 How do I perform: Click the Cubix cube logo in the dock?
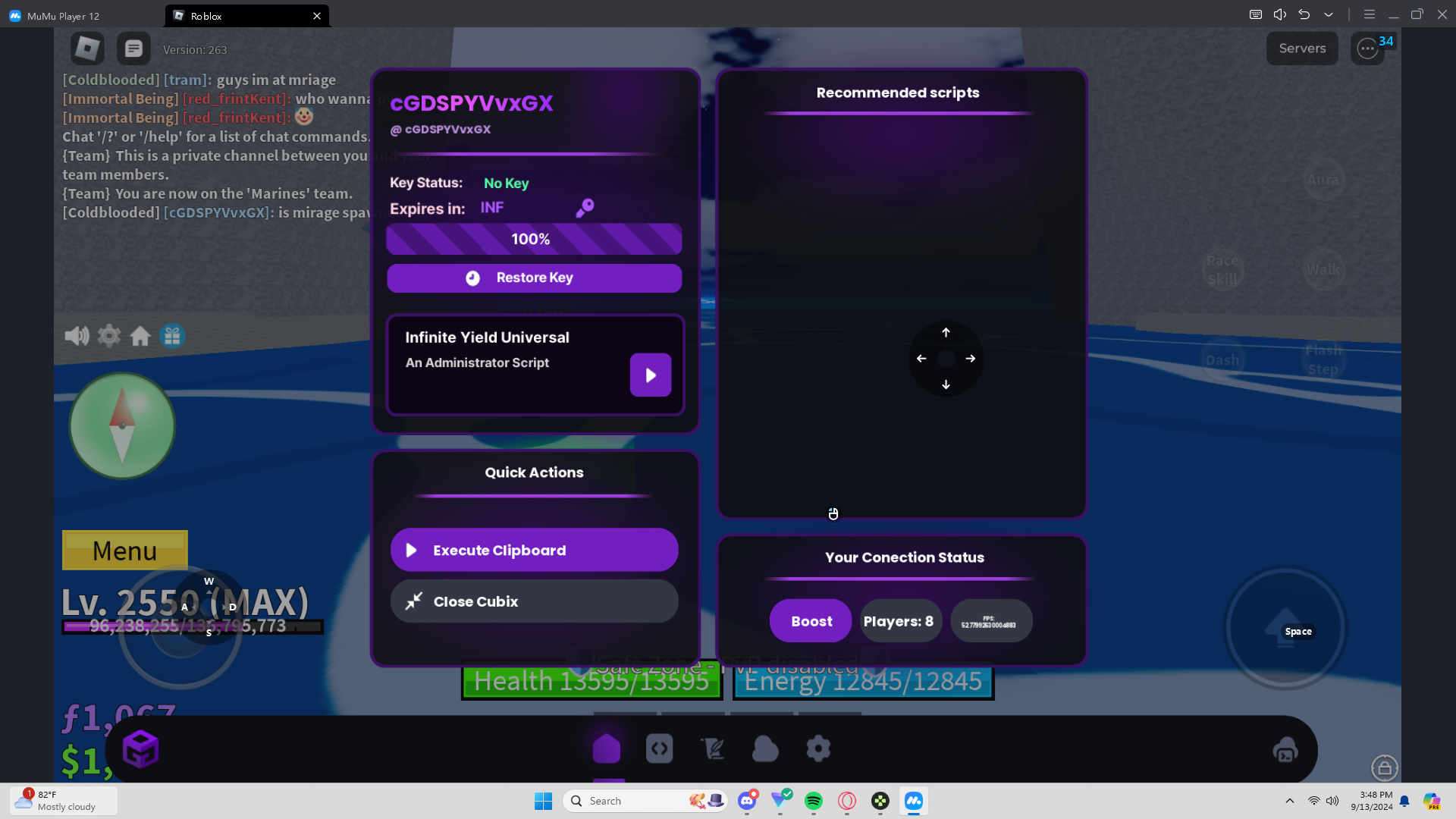pyautogui.click(x=140, y=749)
